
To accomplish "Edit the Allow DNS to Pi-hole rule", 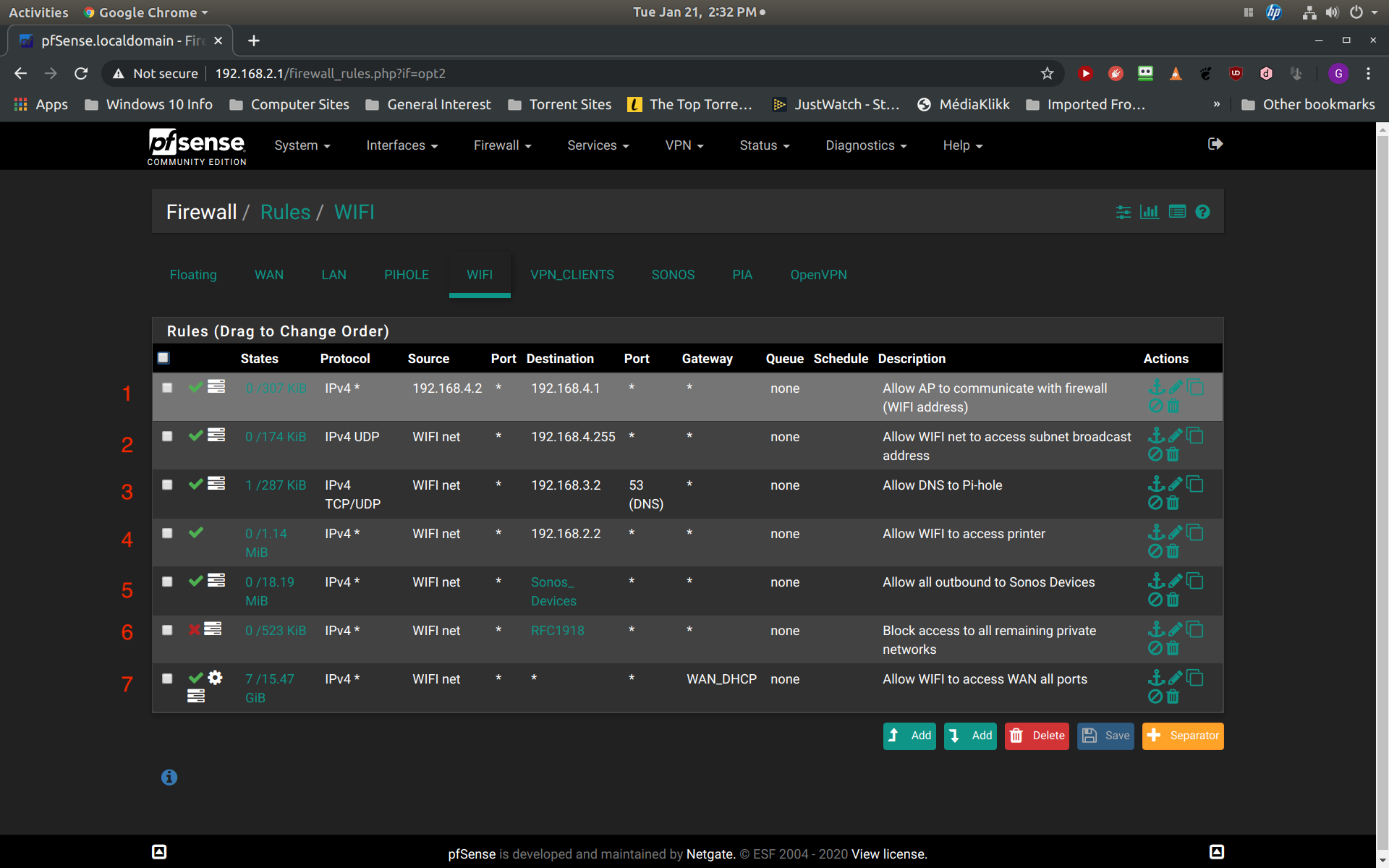I will pyautogui.click(x=1176, y=484).
